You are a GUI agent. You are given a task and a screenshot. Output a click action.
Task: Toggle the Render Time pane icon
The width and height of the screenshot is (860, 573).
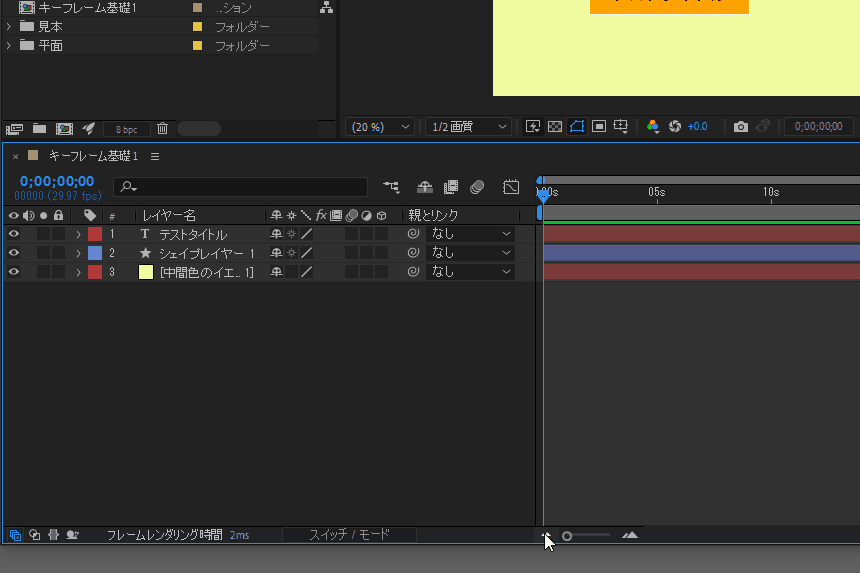click(x=72, y=535)
